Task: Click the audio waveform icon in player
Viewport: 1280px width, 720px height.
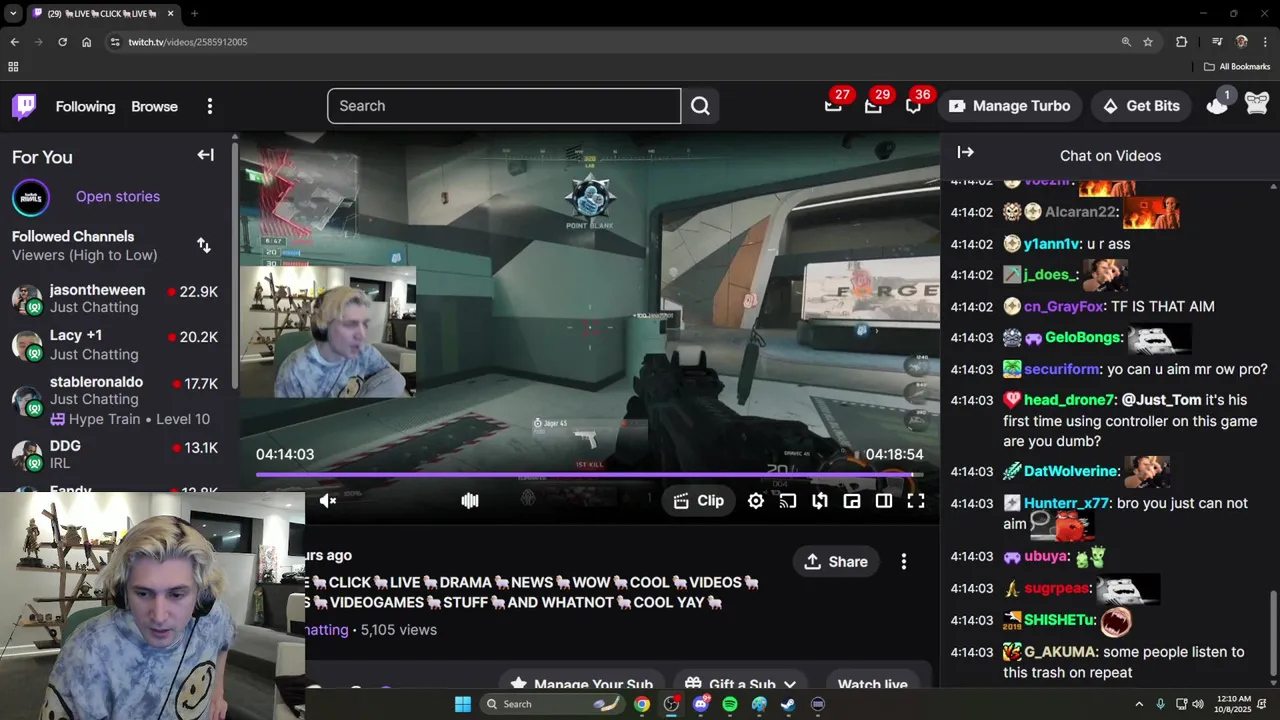Action: point(470,501)
